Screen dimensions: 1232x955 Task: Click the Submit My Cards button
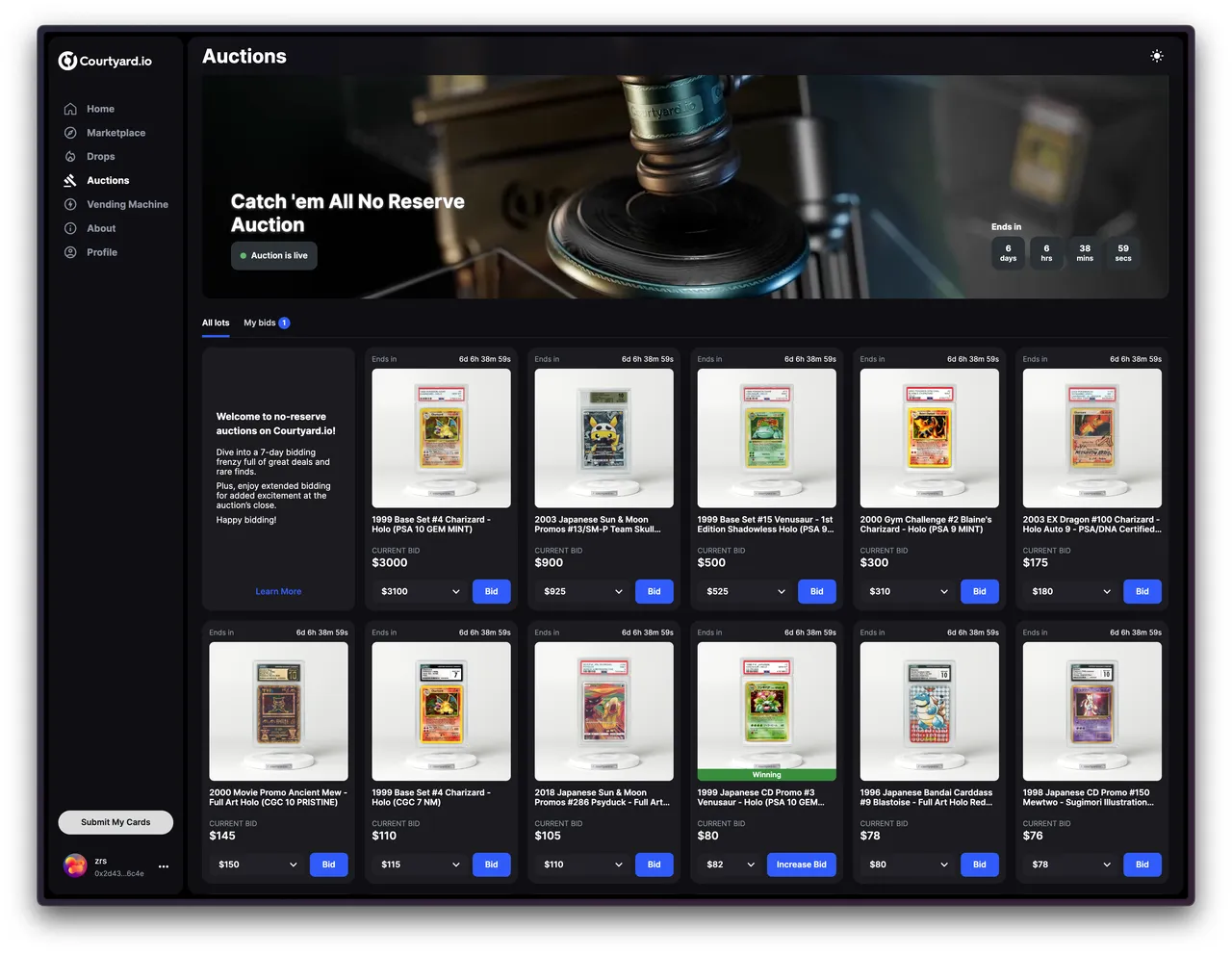(115, 822)
